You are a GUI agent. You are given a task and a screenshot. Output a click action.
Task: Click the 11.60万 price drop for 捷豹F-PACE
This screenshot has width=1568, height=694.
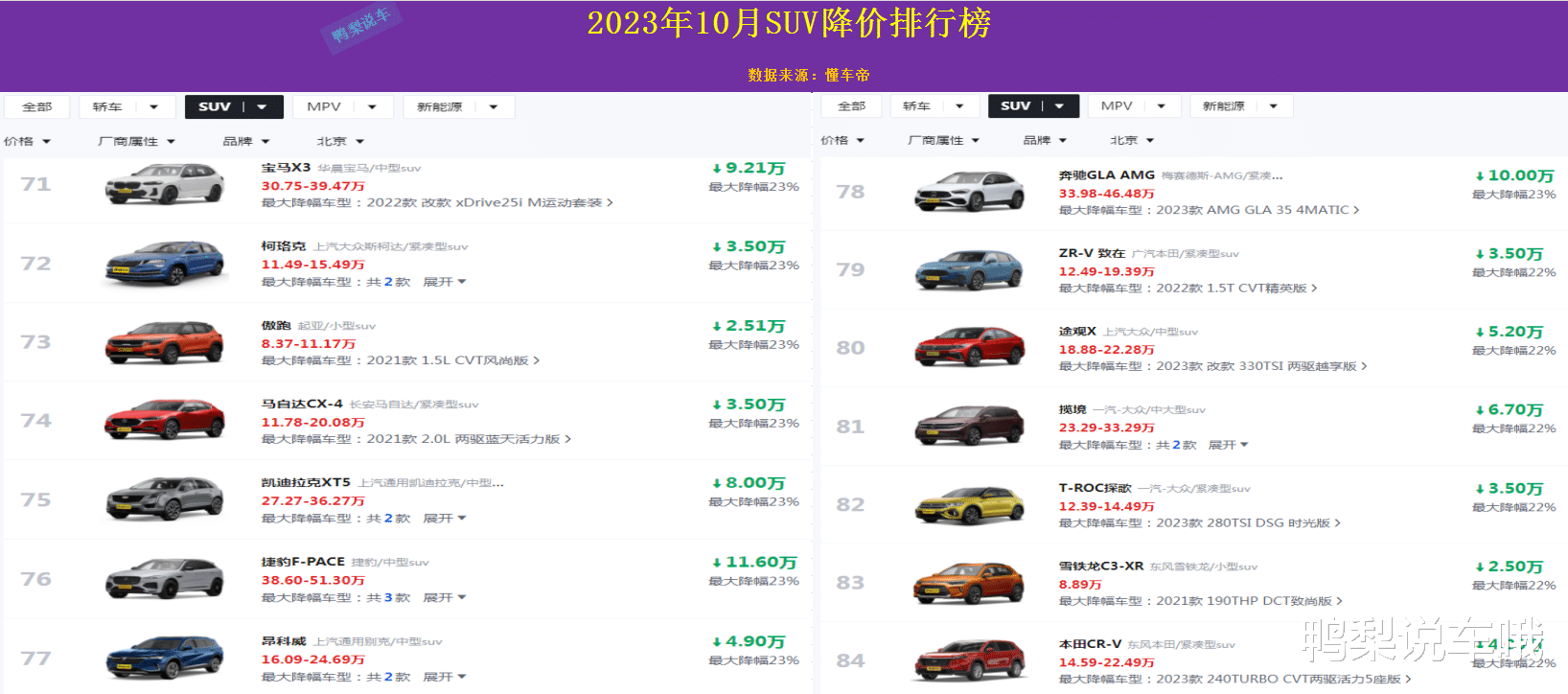coord(754,563)
